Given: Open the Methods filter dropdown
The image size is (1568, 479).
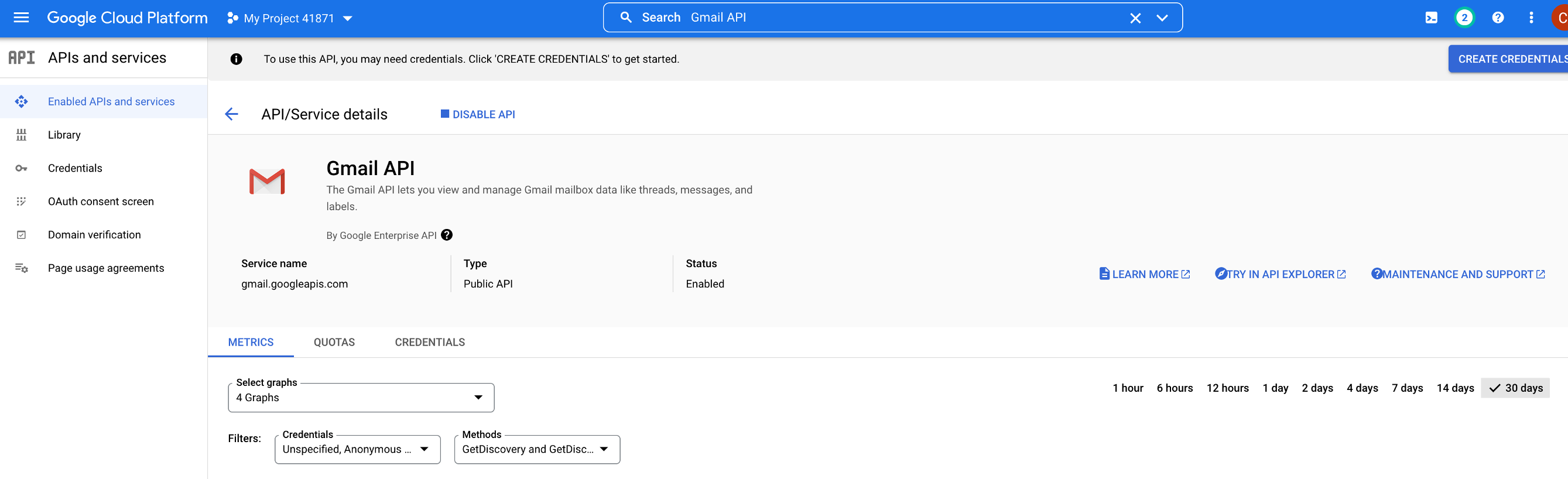Looking at the screenshot, I should (x=537, y=449).
